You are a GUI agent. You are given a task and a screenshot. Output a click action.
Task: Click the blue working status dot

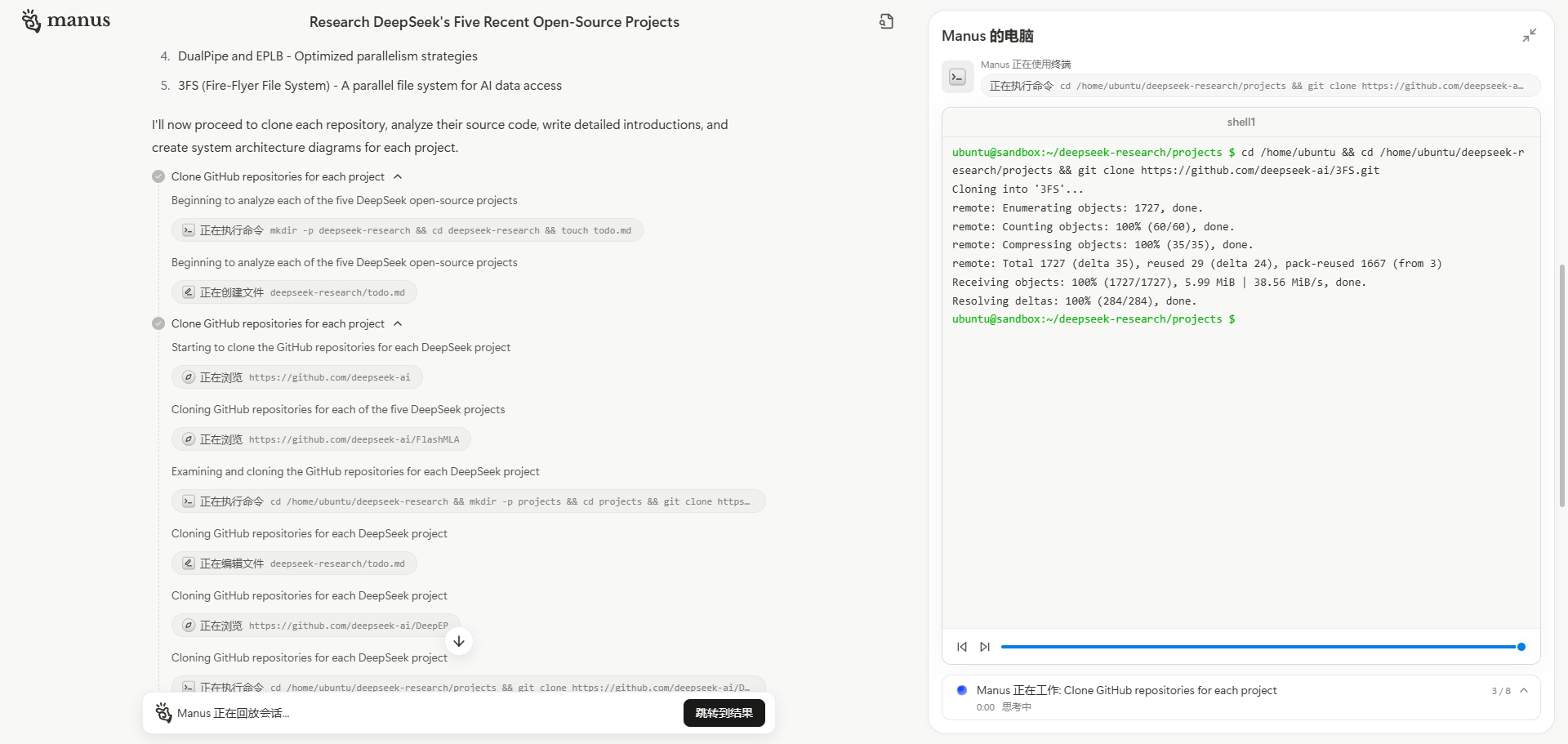click(961, 690)
